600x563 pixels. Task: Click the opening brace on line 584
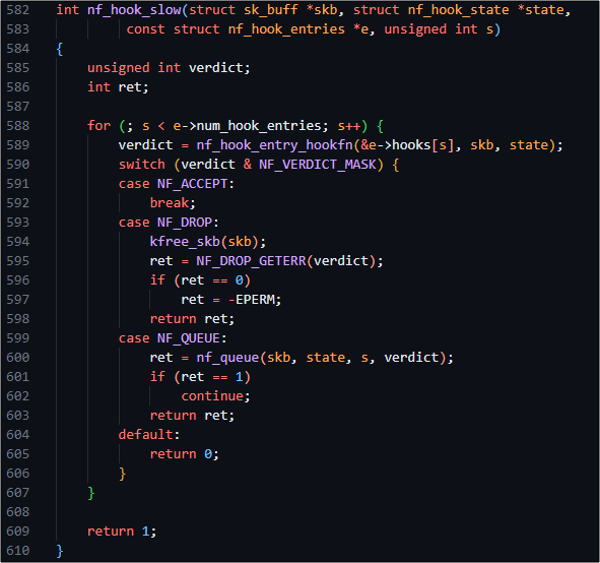coord(60,49)
